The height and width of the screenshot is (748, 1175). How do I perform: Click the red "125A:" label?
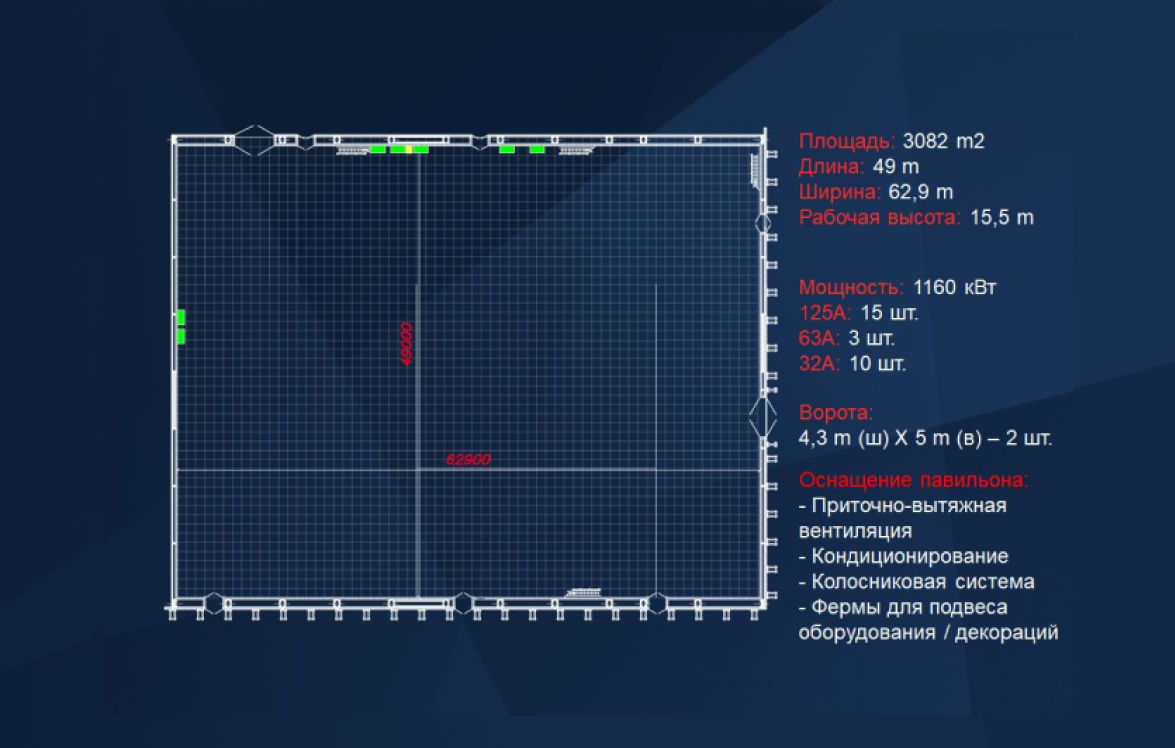click(x=826, y=313)
